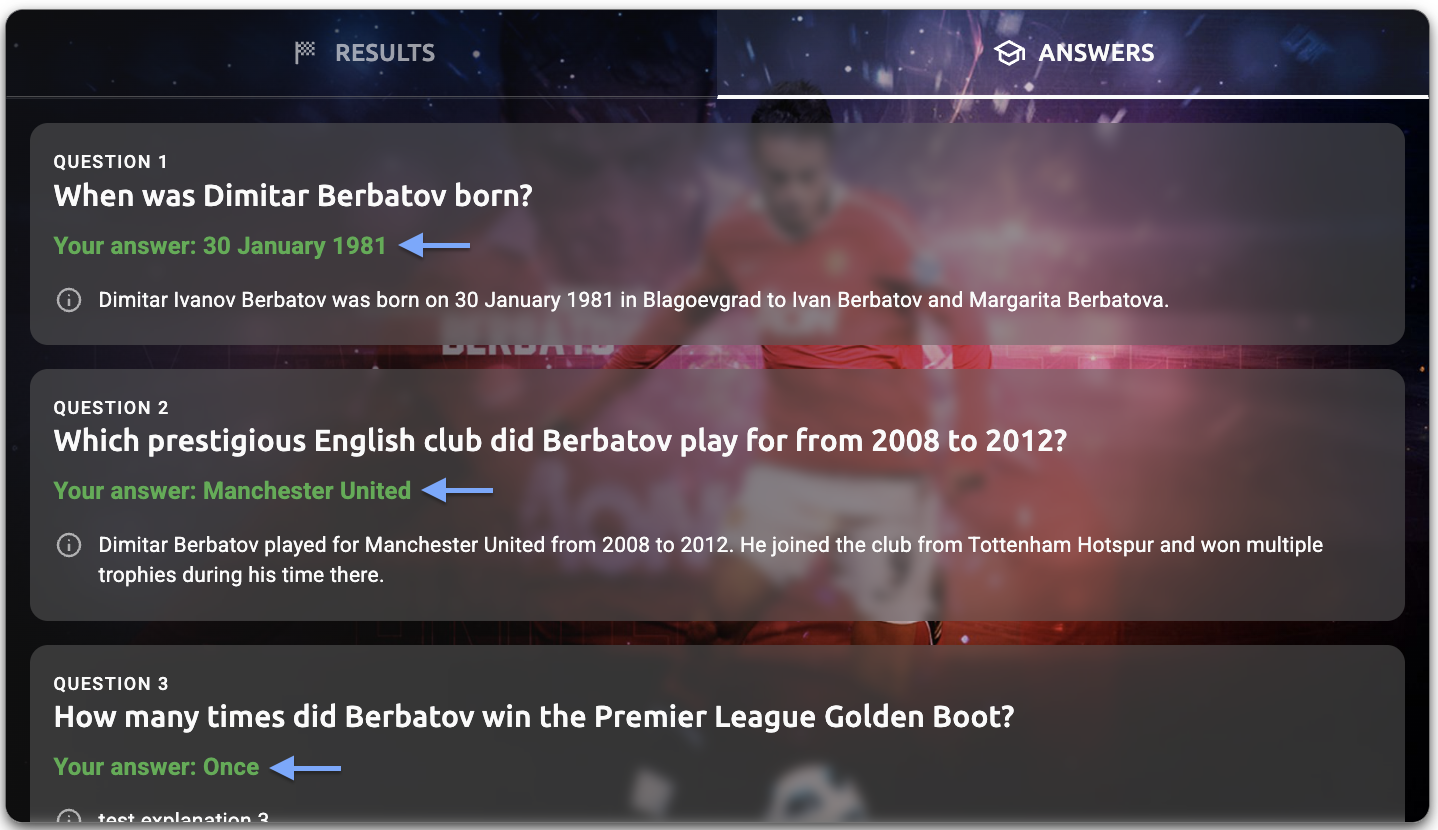The height and width of the screenshot is (830, 1438).
Task: Click the "When was Dimitar Berbatov born?" question title
Action: 293,195
